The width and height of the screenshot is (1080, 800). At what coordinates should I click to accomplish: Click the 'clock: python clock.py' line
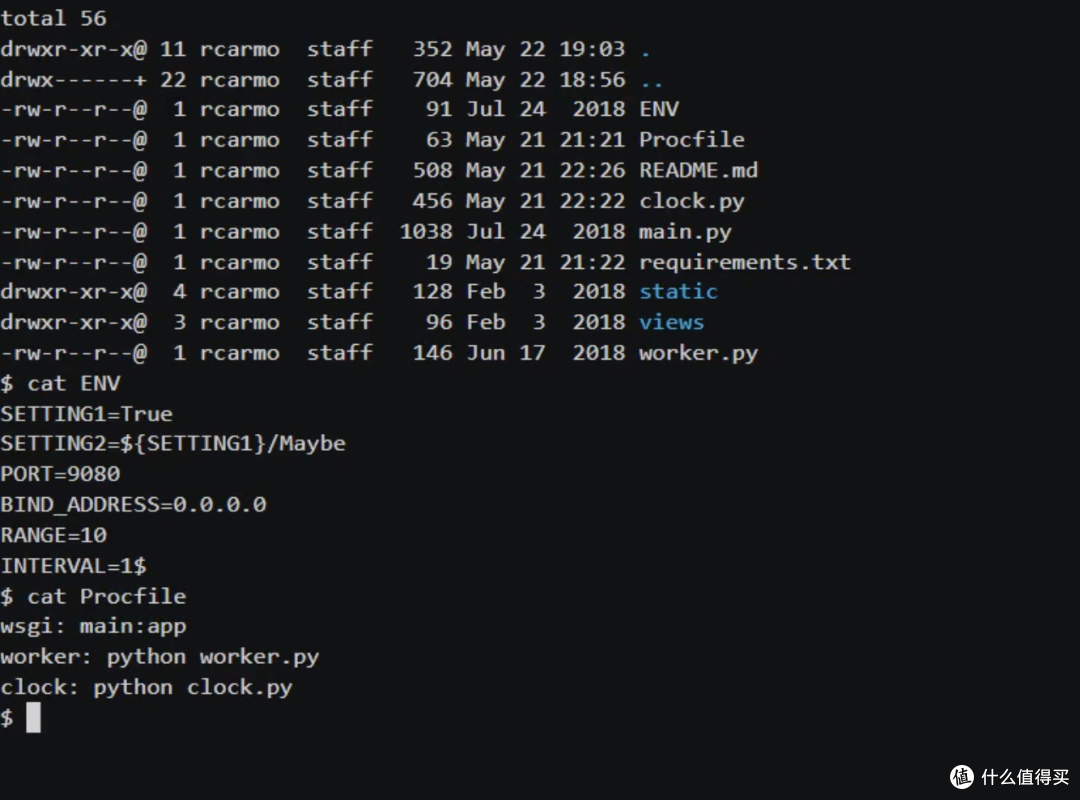[x=146, y=688]
